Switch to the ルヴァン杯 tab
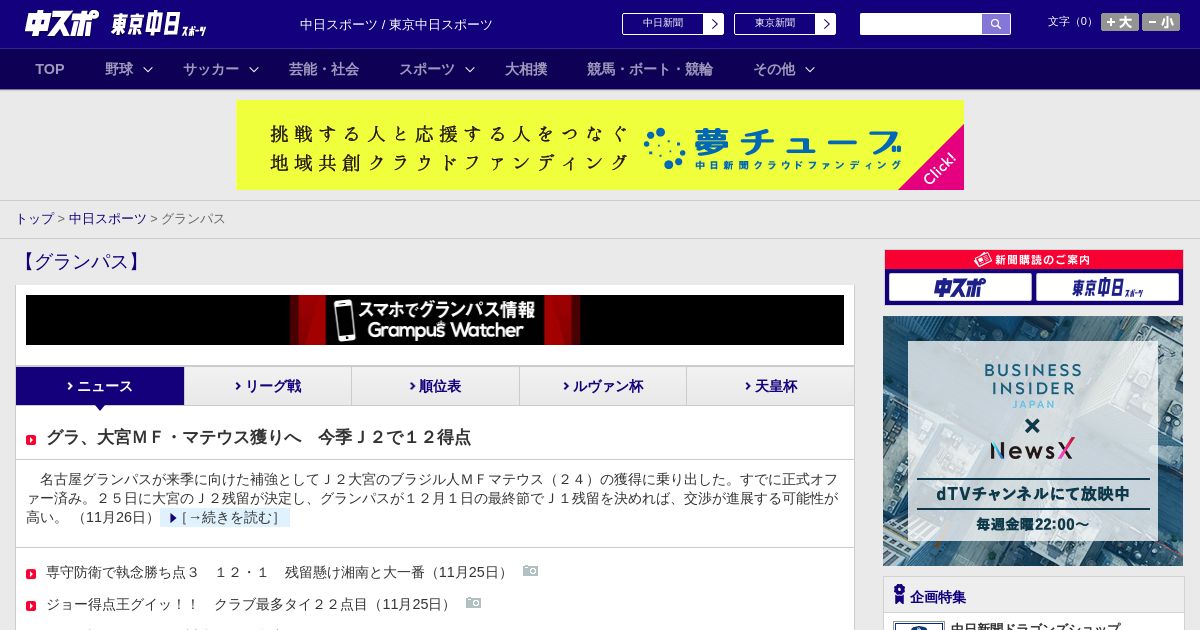This screenshot has width=1200, height=630. click(x=603, y=386)
